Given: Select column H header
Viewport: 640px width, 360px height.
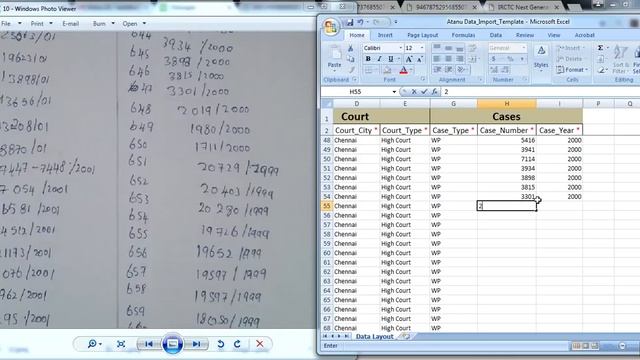Looking at the screenshot, I should point(507,104).
